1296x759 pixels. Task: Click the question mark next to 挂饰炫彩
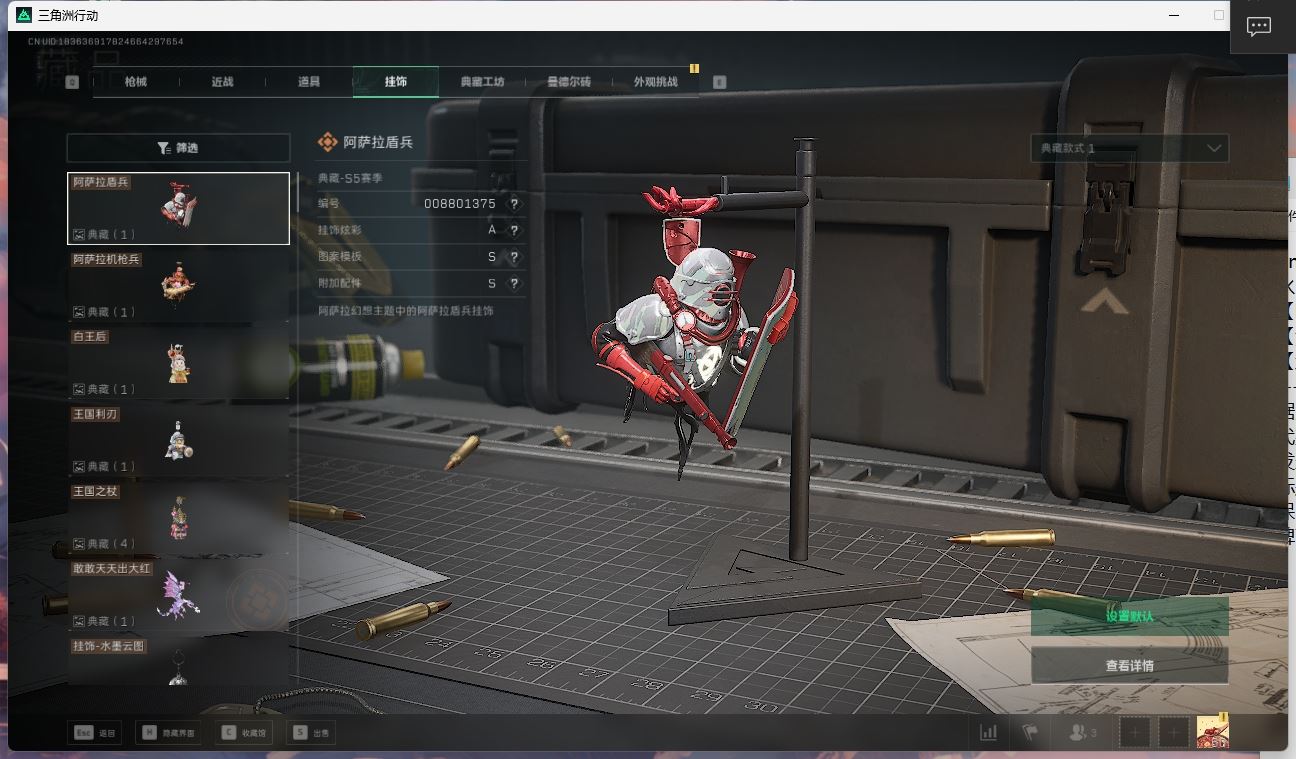(x=514, y=231)
